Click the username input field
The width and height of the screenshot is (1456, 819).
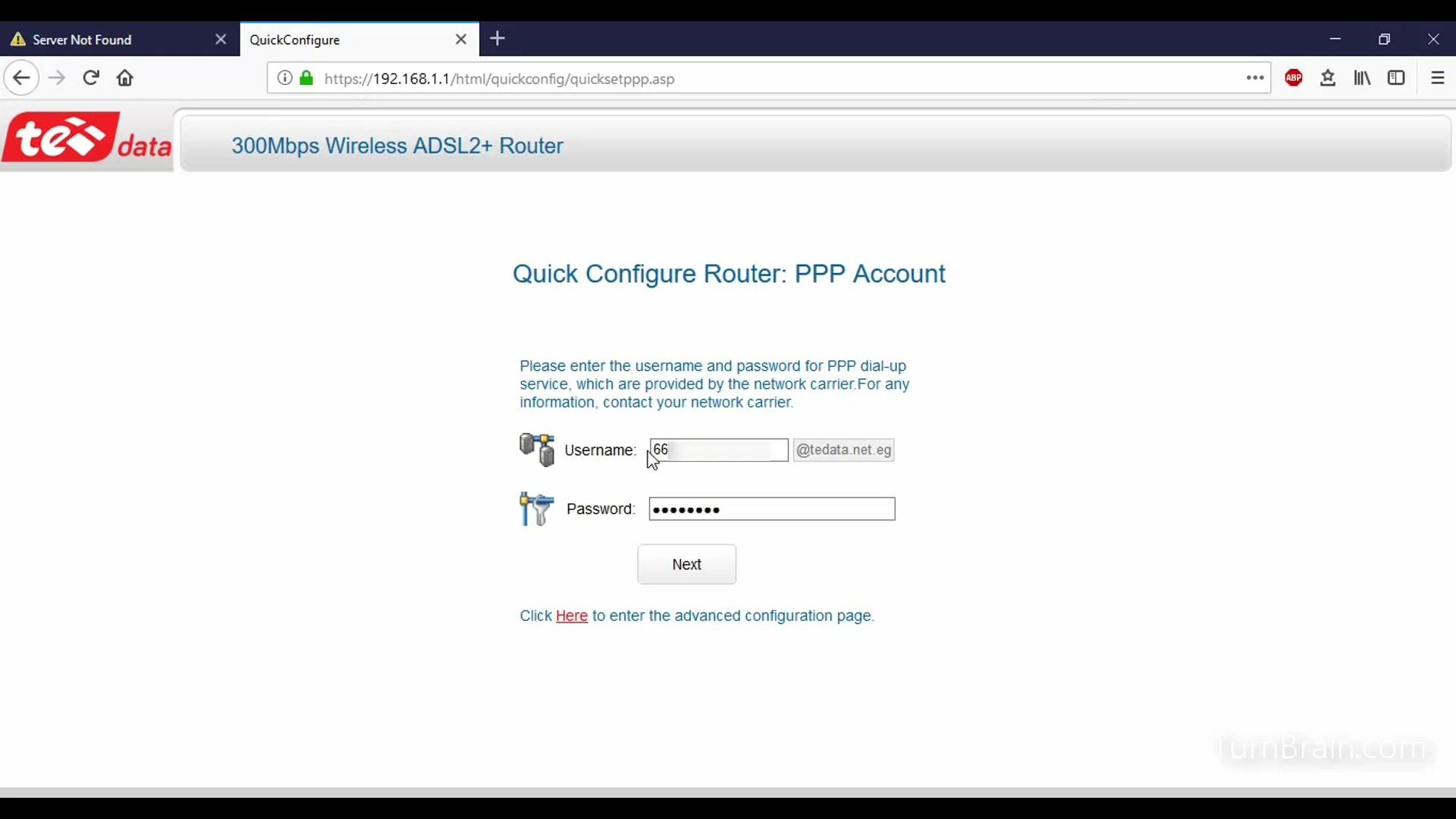tap(718, 449)
